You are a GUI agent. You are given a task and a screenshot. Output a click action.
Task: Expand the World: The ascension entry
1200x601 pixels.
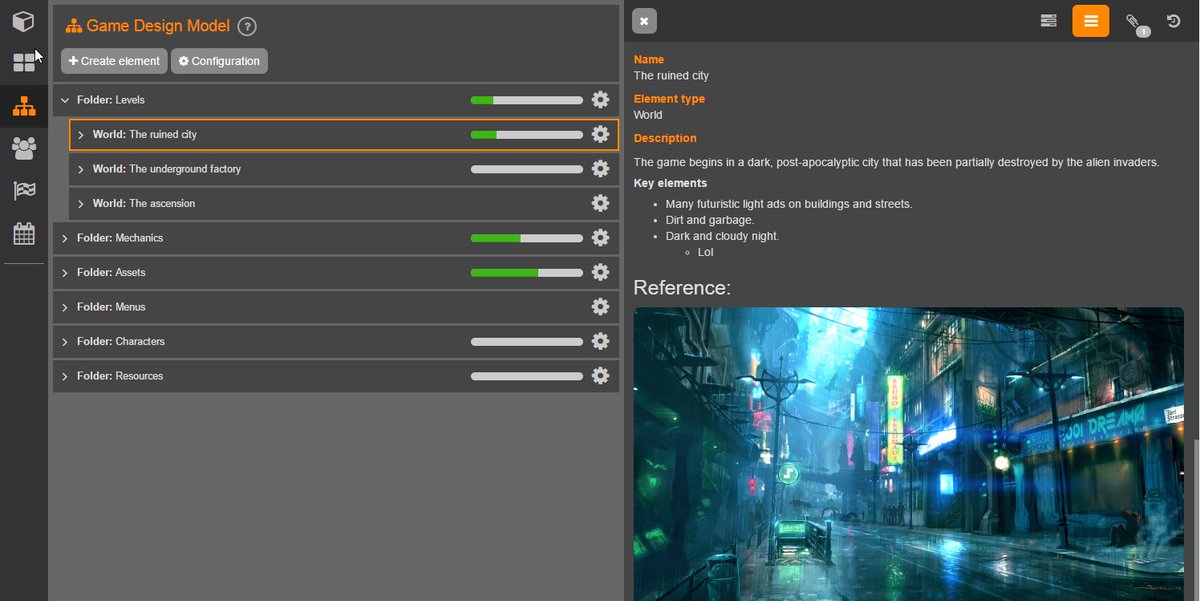(x=81, y=202)
